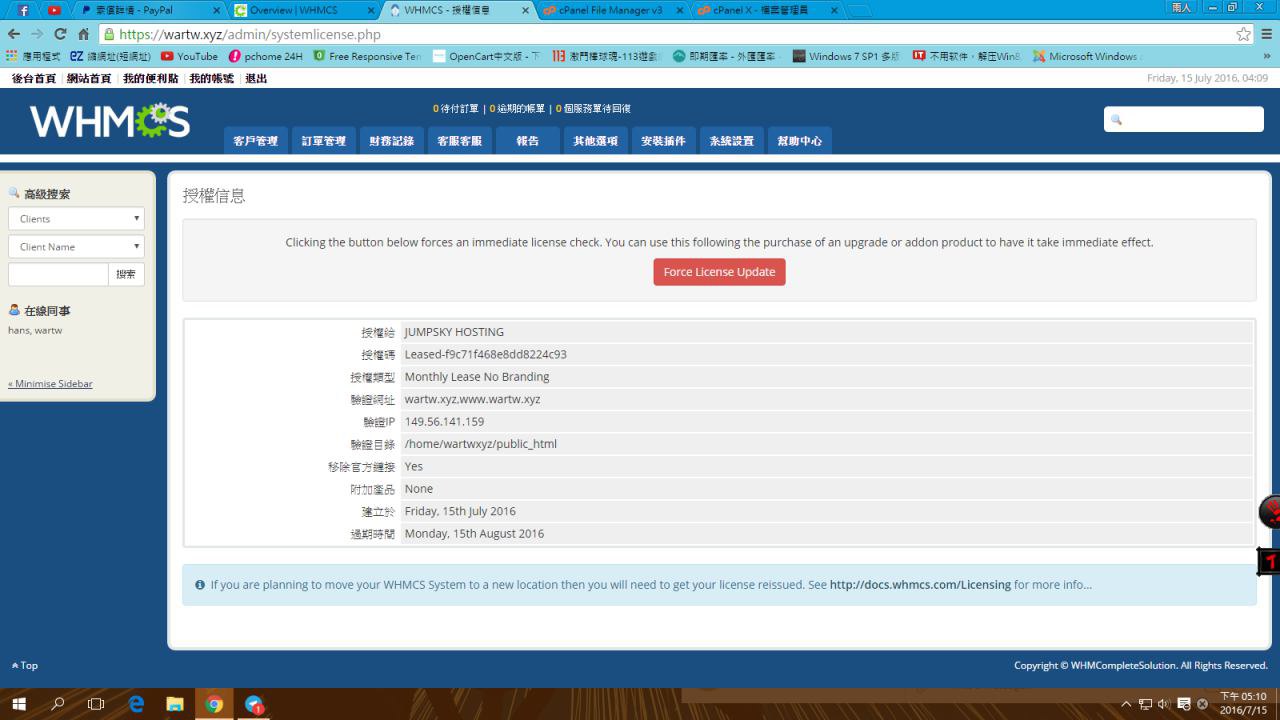Go to 後台首頁 admin home link

pyautogui.click(x=34, y=78)
